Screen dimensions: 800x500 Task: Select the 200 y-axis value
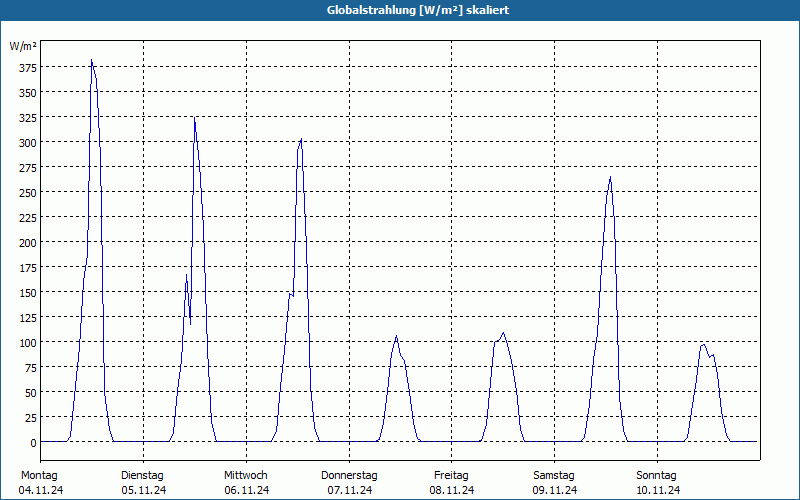click(28, 243)
